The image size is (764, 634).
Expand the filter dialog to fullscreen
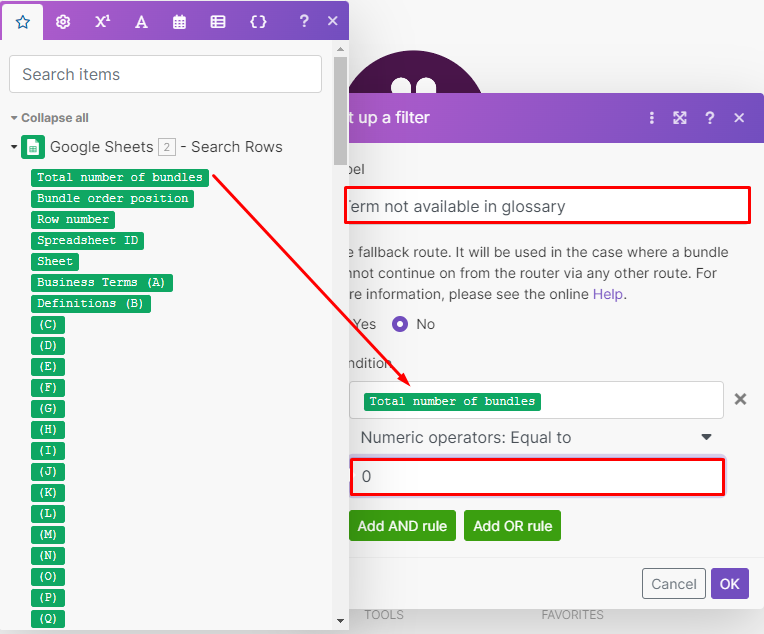[x=680, y=117]
